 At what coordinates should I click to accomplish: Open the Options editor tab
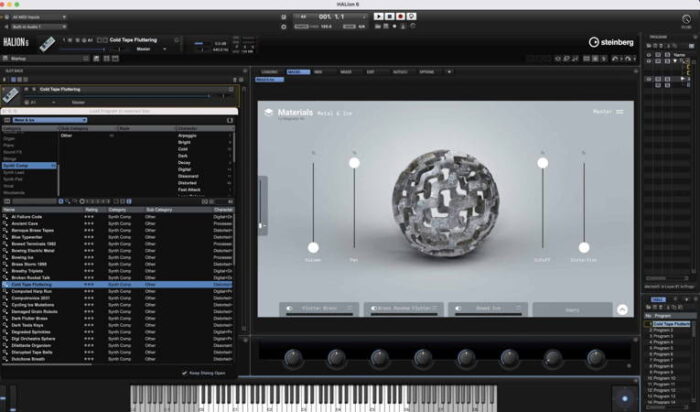[427, 72]
